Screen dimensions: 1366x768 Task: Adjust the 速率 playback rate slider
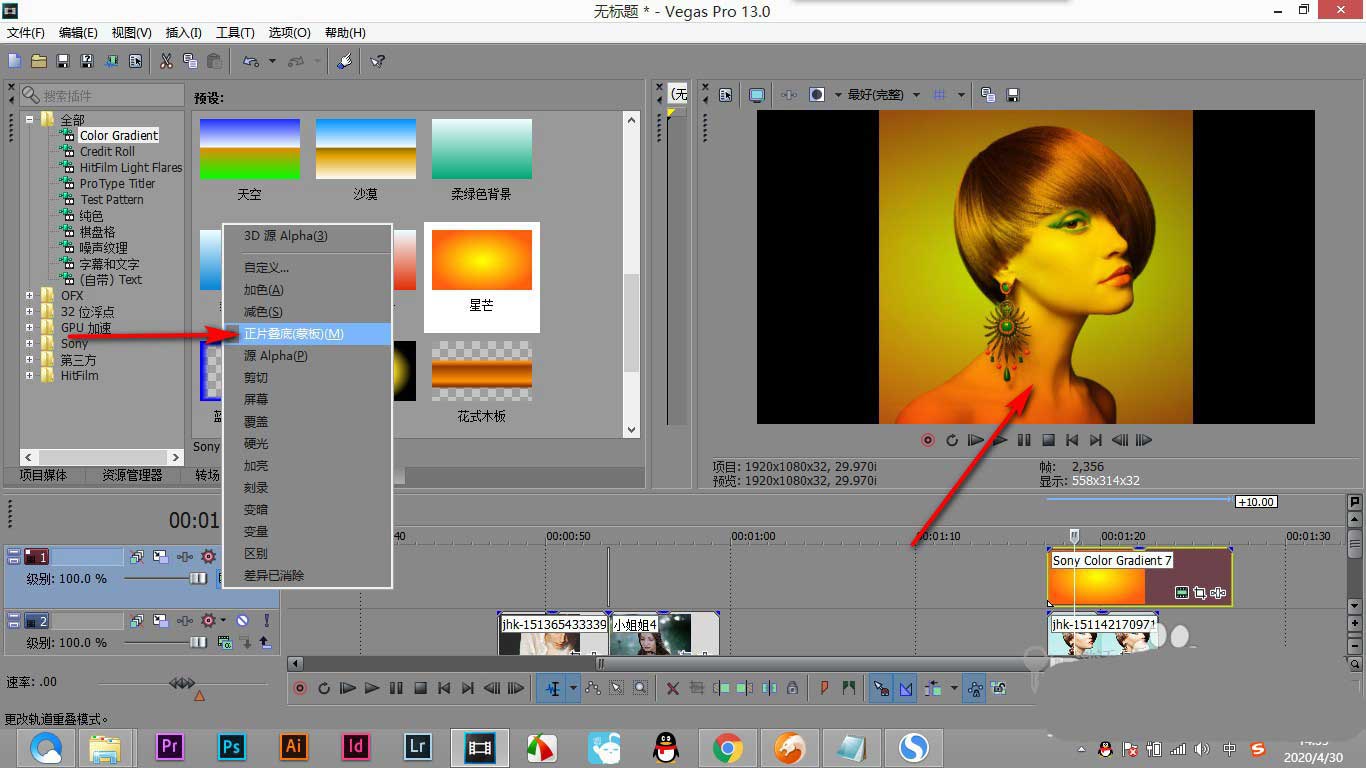click(181, 683)
